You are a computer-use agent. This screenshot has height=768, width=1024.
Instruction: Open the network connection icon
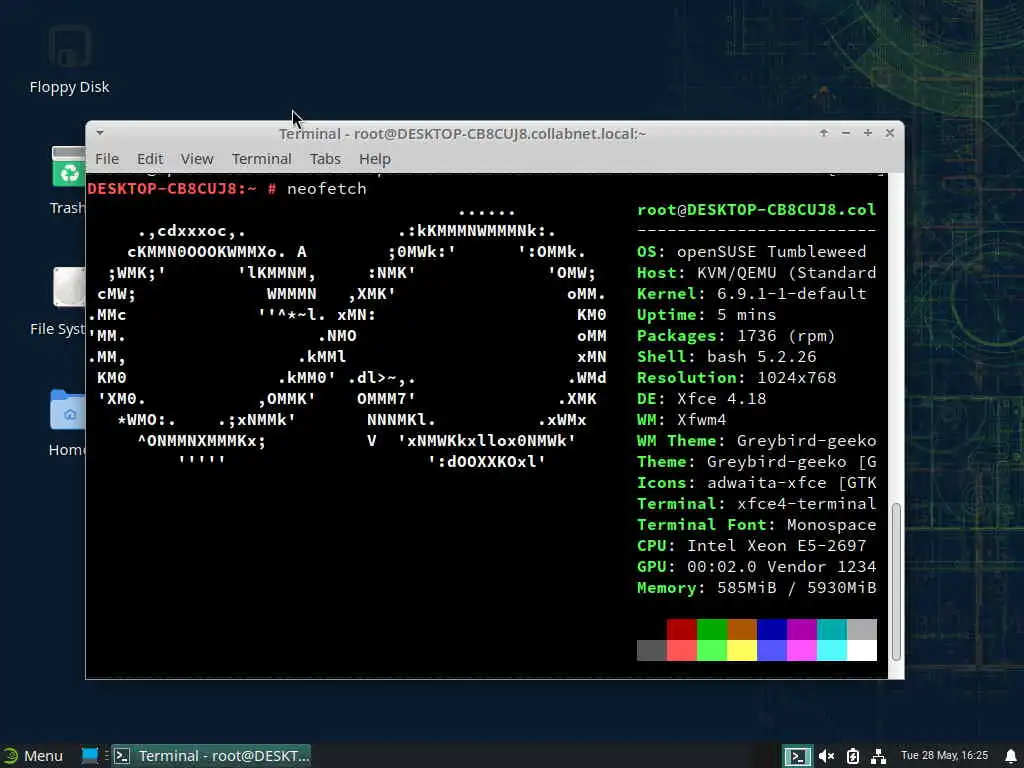[x=878, y=756]
